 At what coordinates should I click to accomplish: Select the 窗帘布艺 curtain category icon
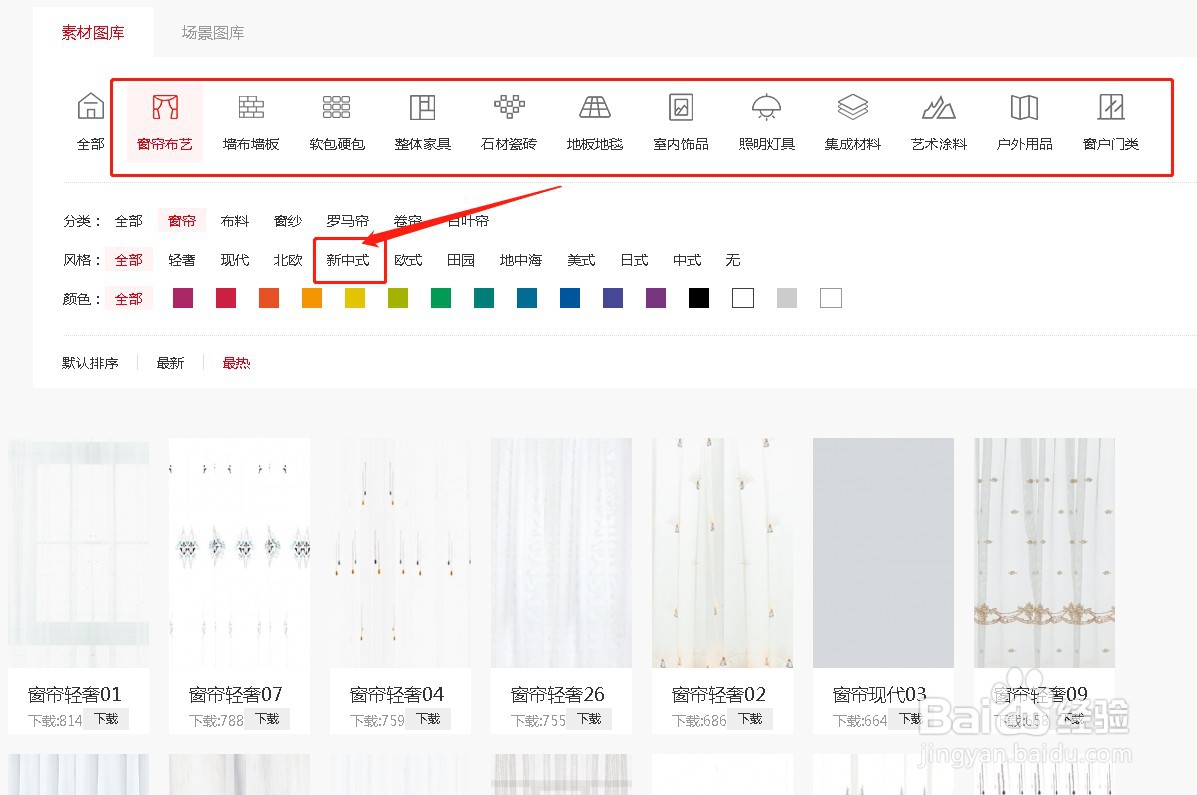click(x=163, y=120)
